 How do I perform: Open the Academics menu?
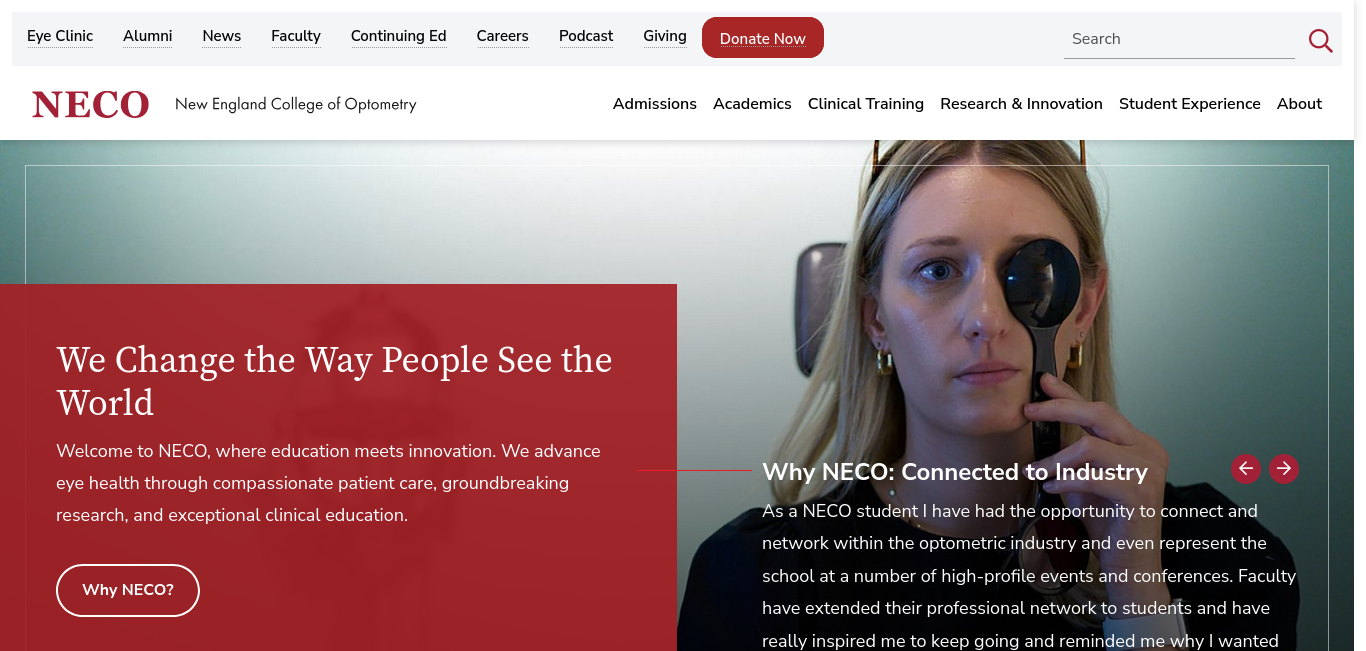tap(752, 104)
